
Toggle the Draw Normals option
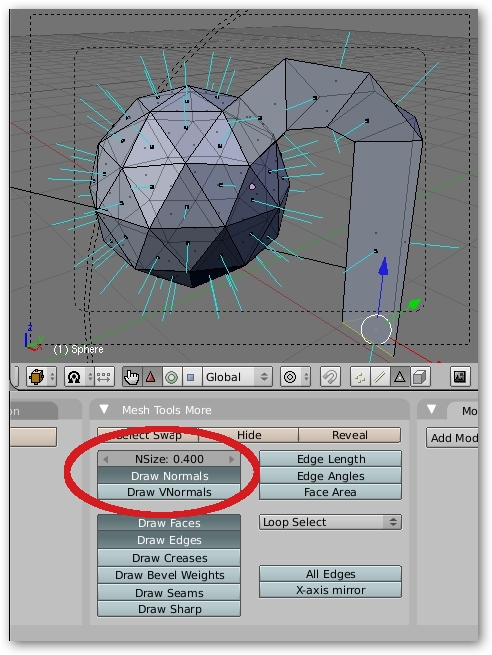click(x=169, y=476)
